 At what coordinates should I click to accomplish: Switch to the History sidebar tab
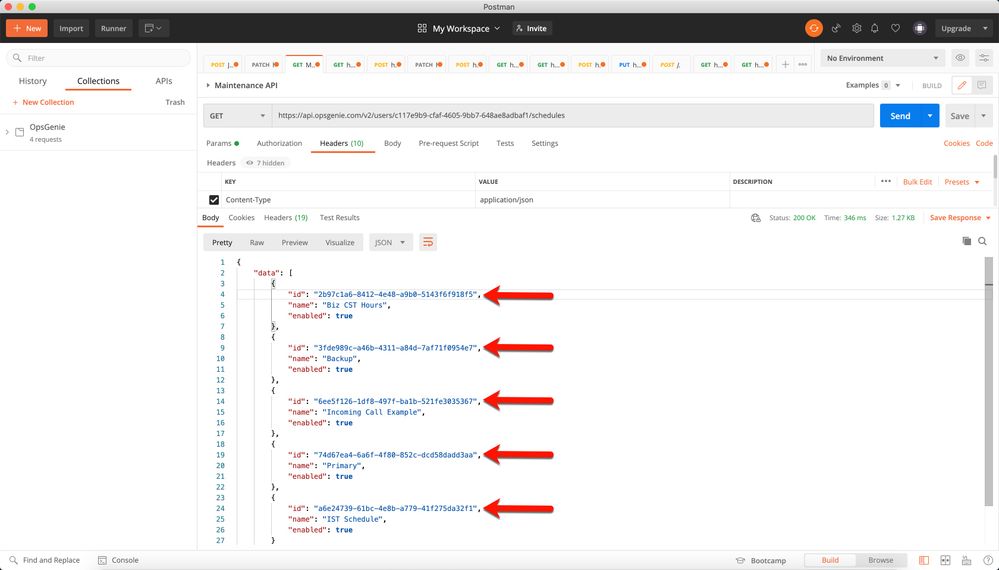coord(32,81)
